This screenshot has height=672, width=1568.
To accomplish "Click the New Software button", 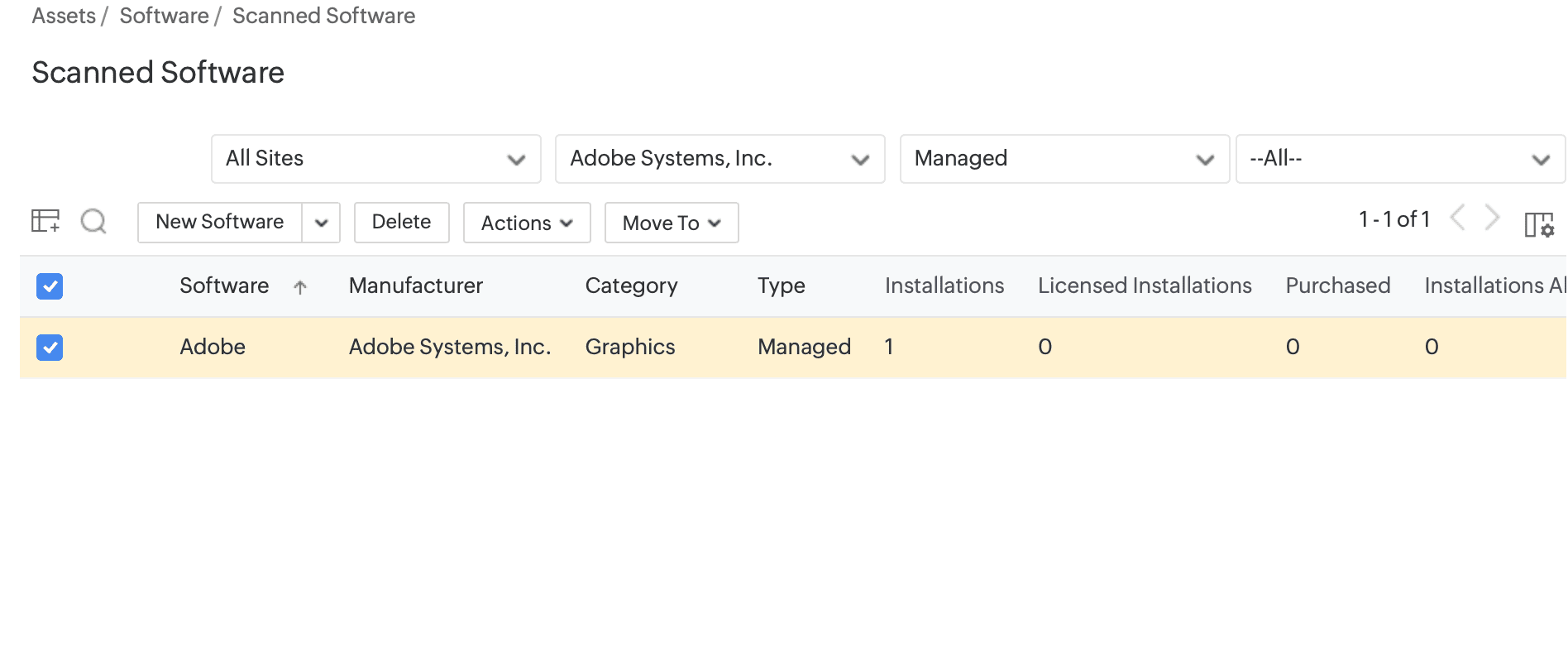I will pos(220,223).
